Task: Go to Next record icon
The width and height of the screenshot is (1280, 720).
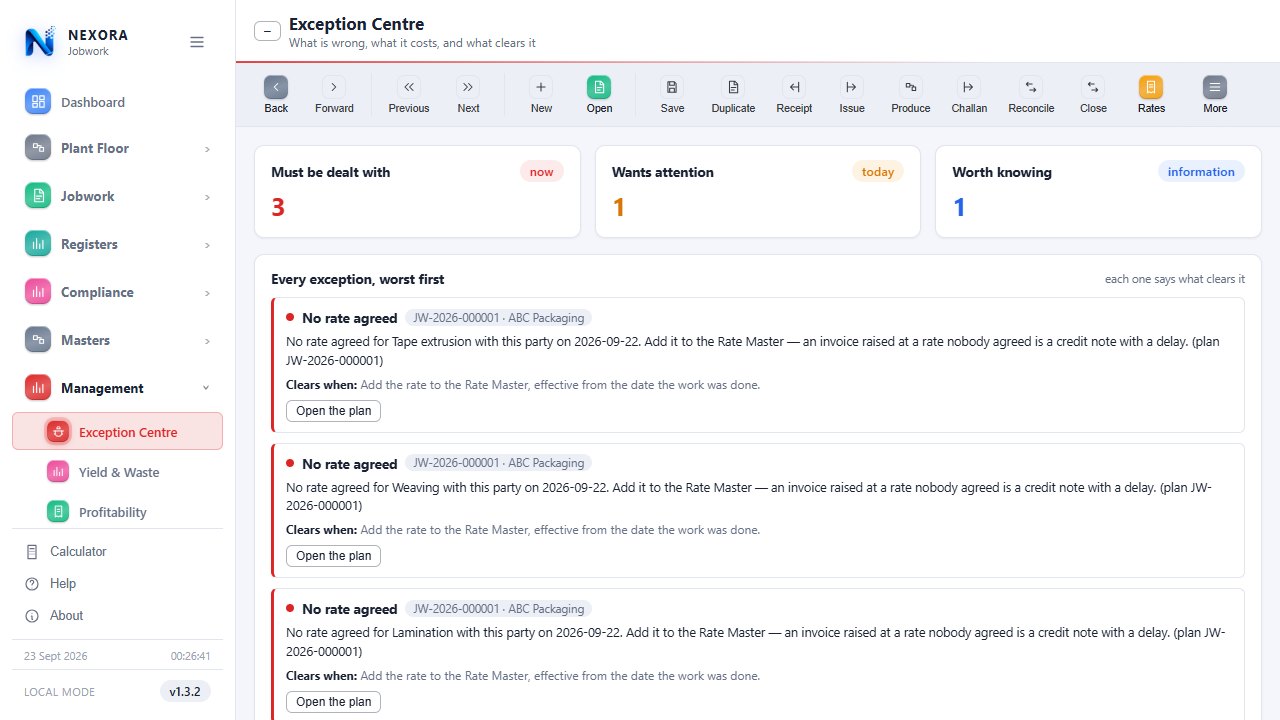Action: [468, 87]
